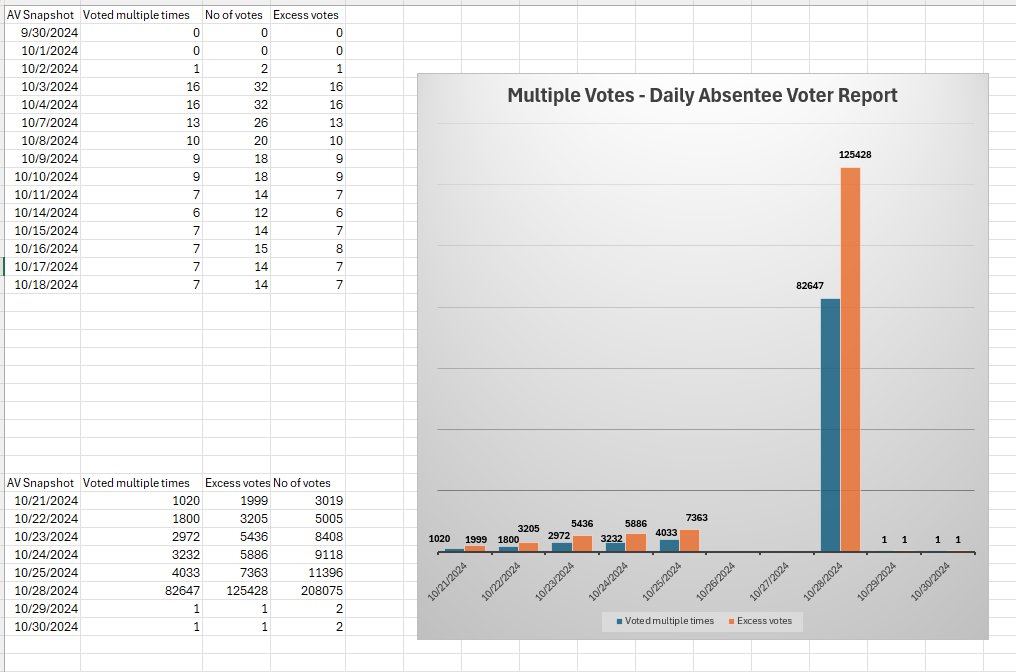Click blue legend swatch for Voted multiple times
The image size is (1016, 672).
[620, 621]
